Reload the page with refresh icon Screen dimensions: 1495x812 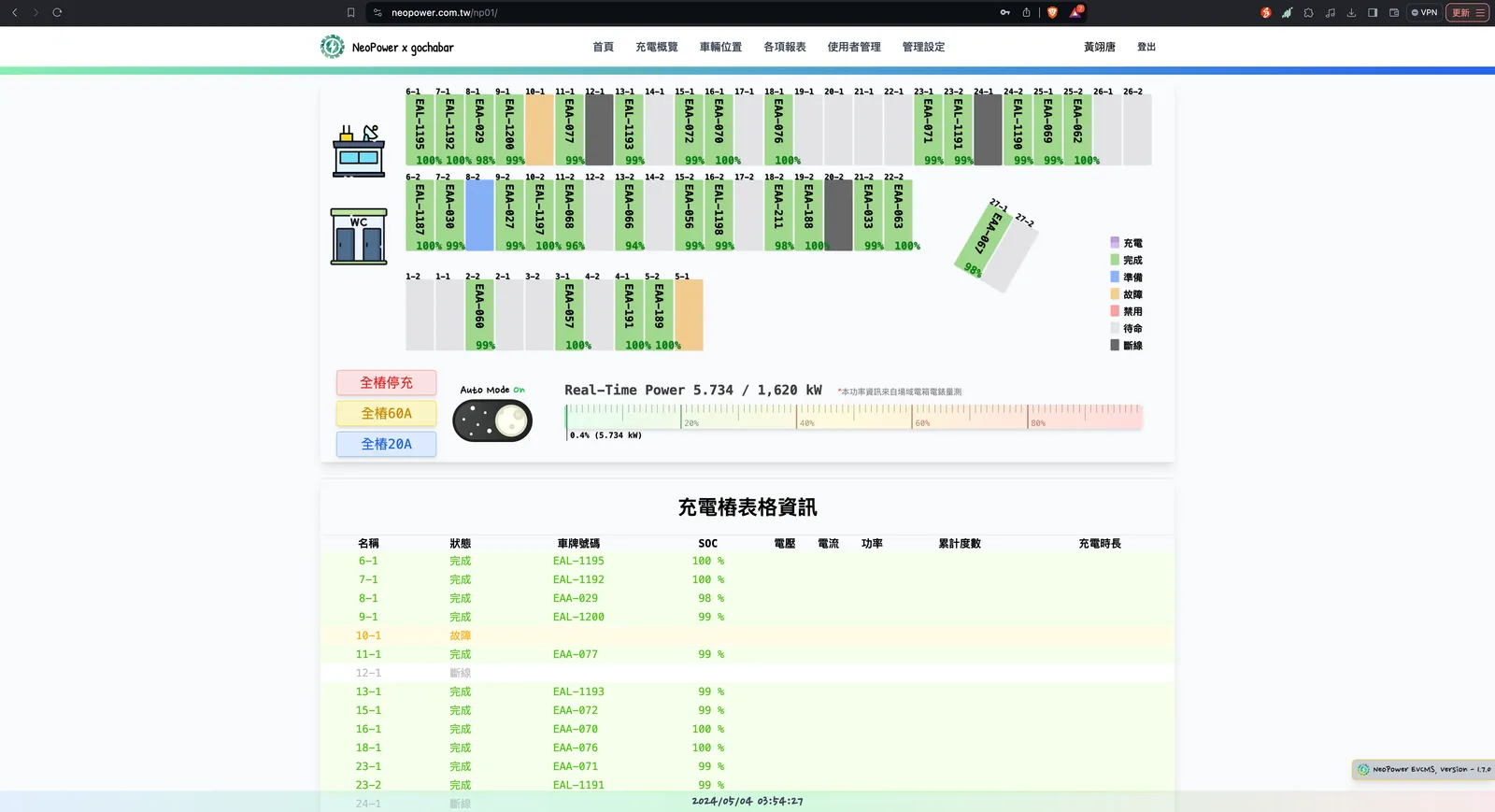point(57,12)
